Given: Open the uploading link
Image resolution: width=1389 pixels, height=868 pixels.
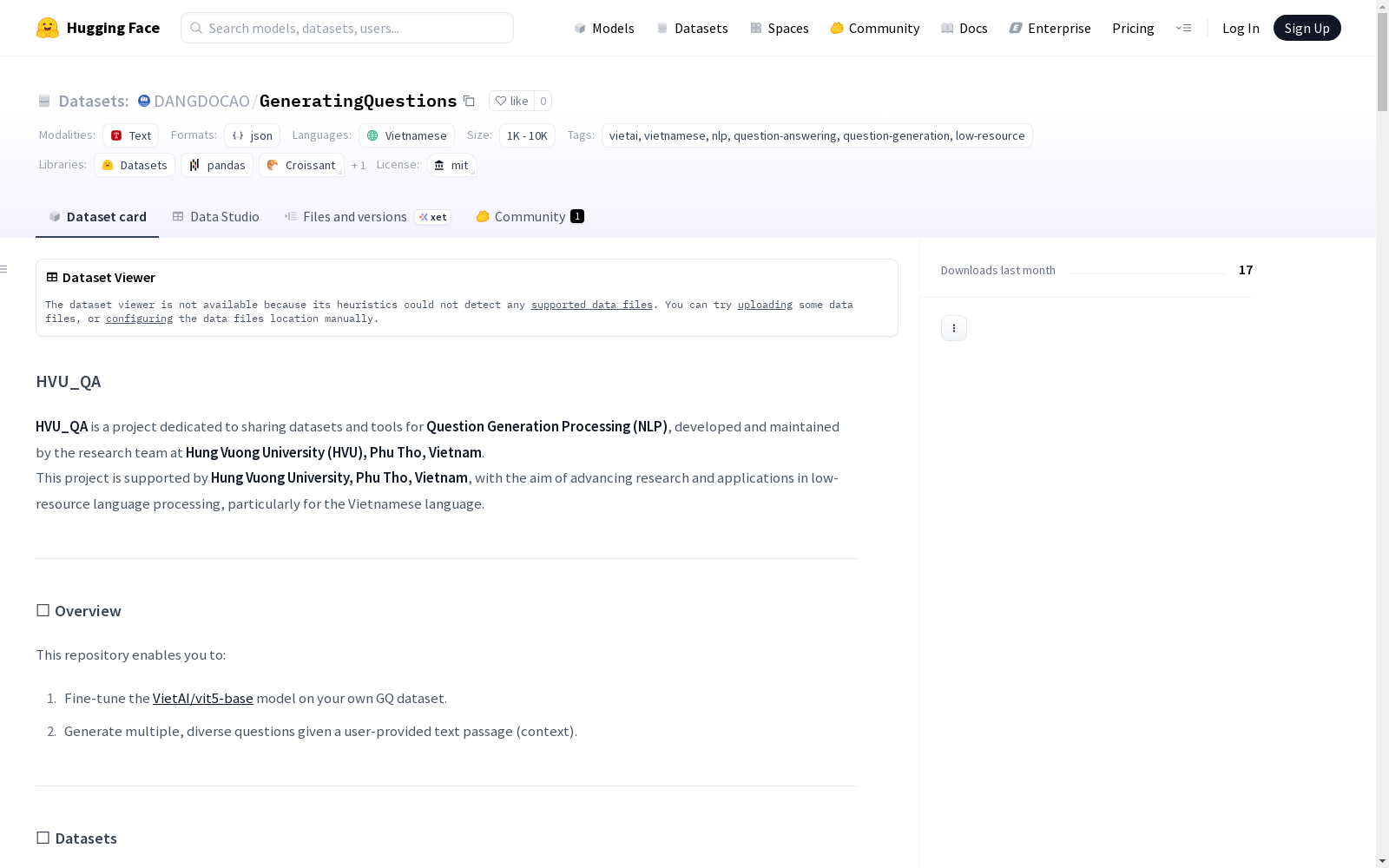Looking at the screenshot, I should pyautogui.click(x=765, y=305).
